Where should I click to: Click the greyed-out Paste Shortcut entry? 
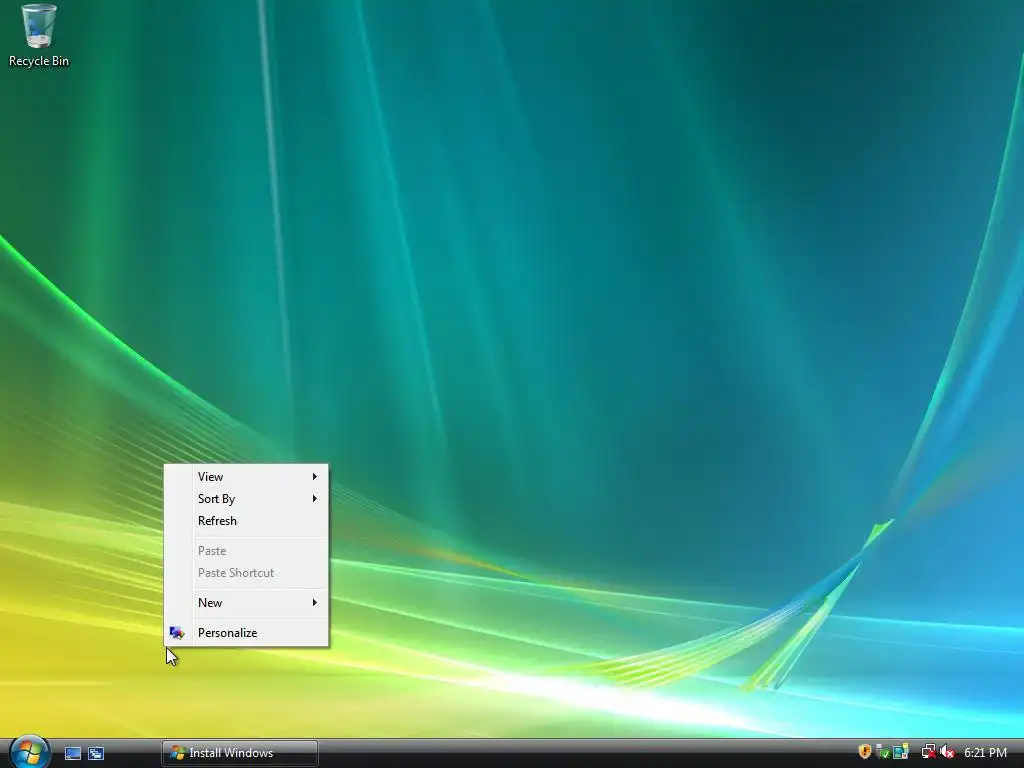[x=246, y=573]
